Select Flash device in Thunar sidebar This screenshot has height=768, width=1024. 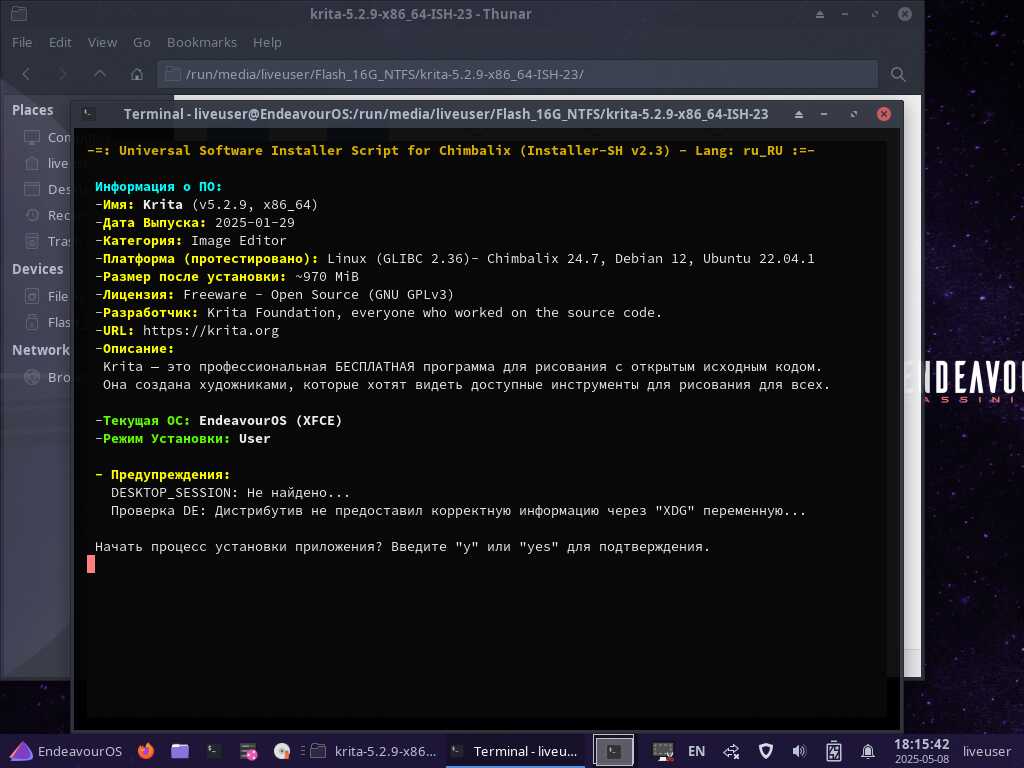[x=46, y=323]
